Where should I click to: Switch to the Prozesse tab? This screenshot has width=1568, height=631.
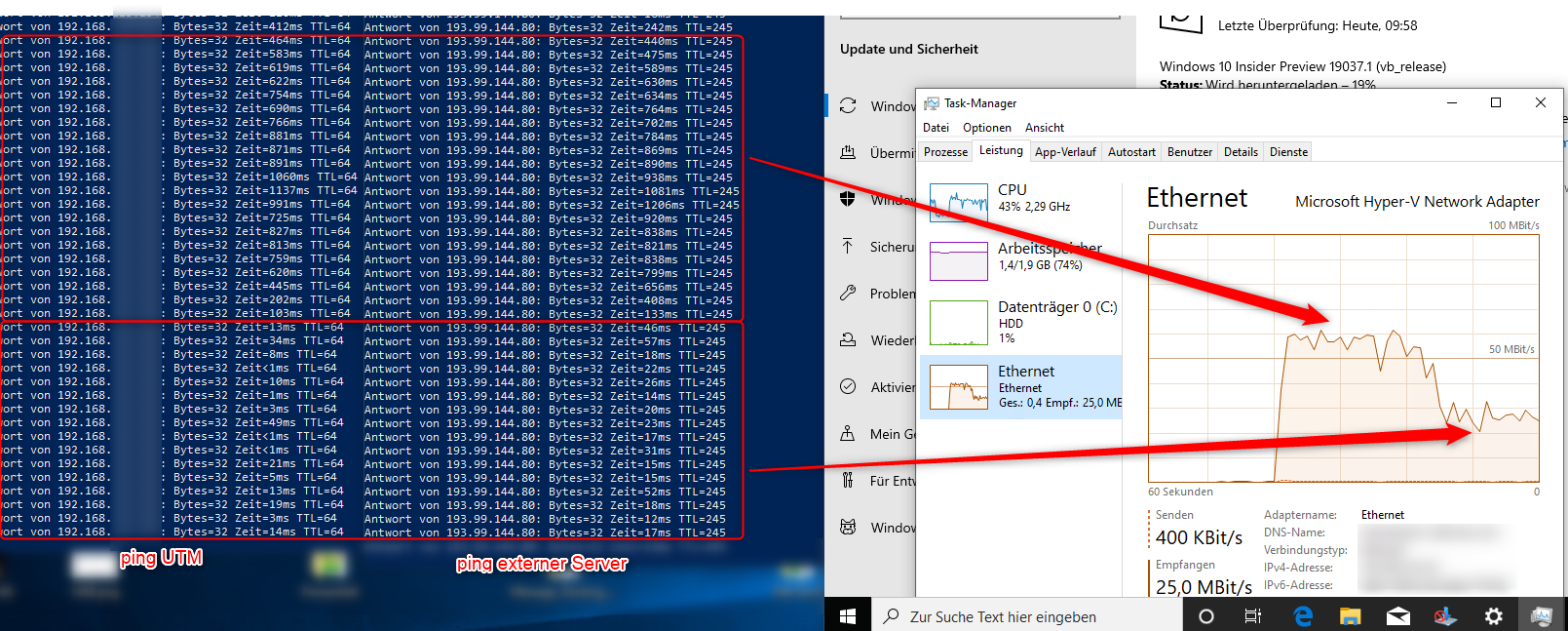click(x=945, y=152)
